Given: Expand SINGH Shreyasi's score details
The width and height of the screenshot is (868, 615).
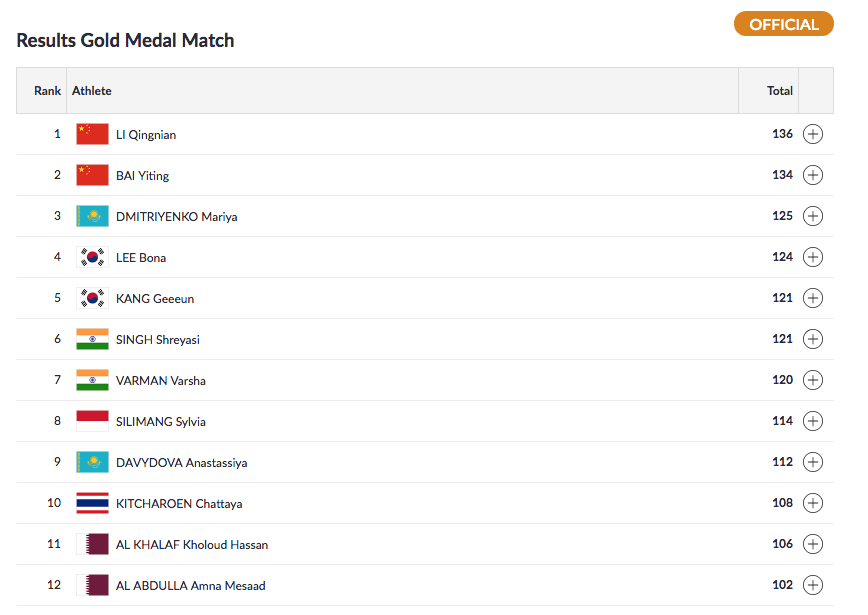Looking at the screenshot, I should coord(813,340).
